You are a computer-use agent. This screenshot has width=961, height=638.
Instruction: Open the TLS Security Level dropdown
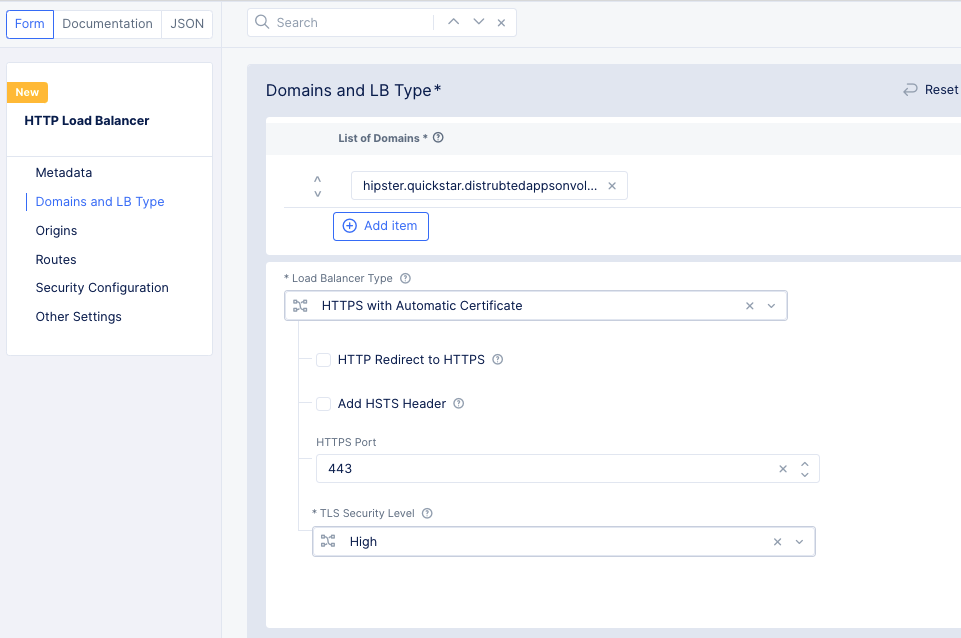pyautogui.click(x=799, y=541)
